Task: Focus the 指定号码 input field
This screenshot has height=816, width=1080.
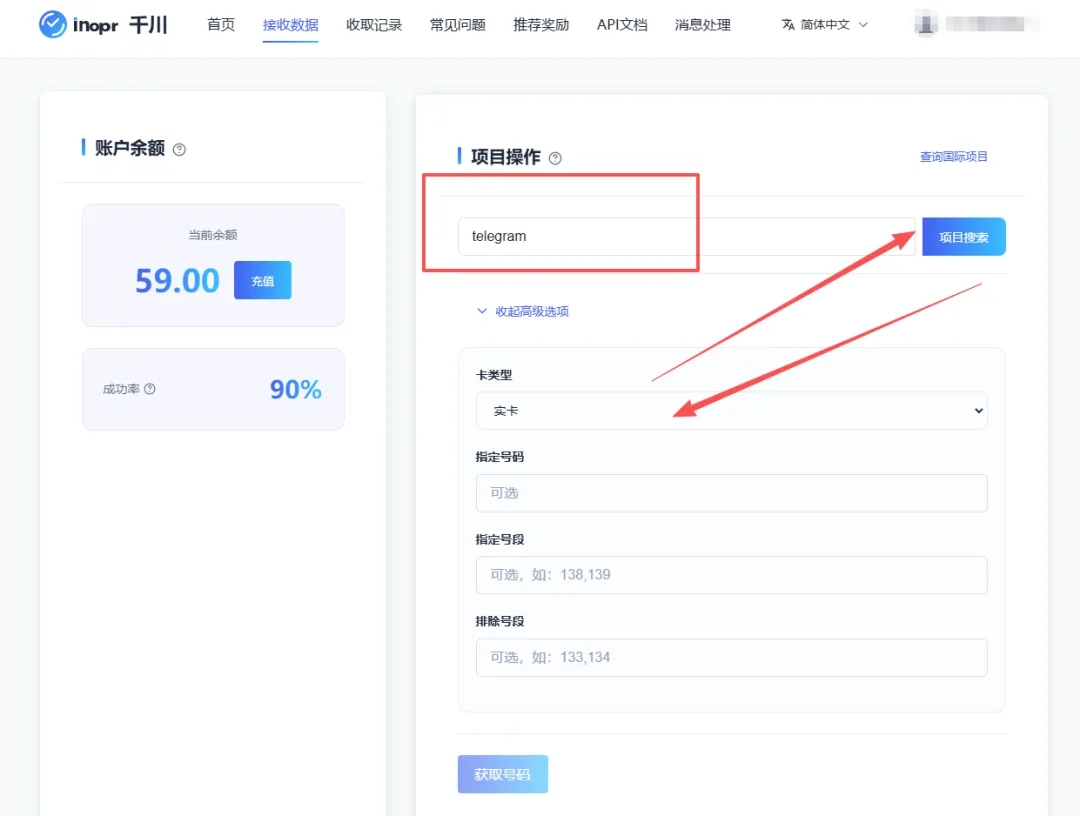Action: click(731, 493)
